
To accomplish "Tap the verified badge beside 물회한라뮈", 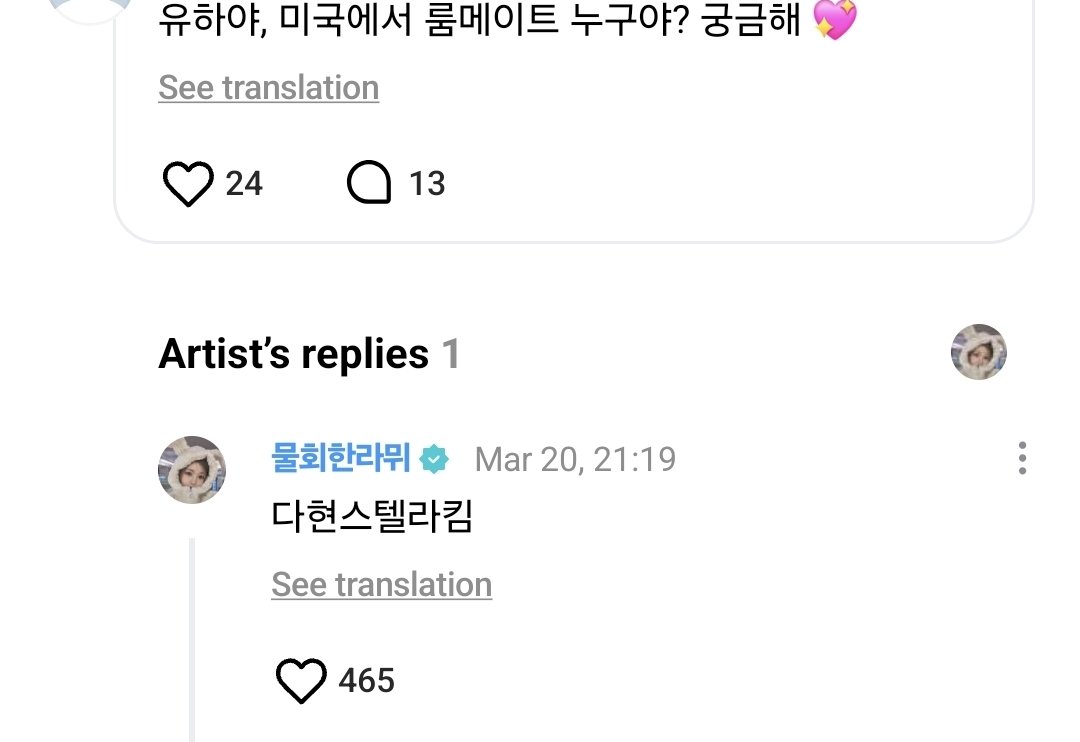I will pos(434,459).
